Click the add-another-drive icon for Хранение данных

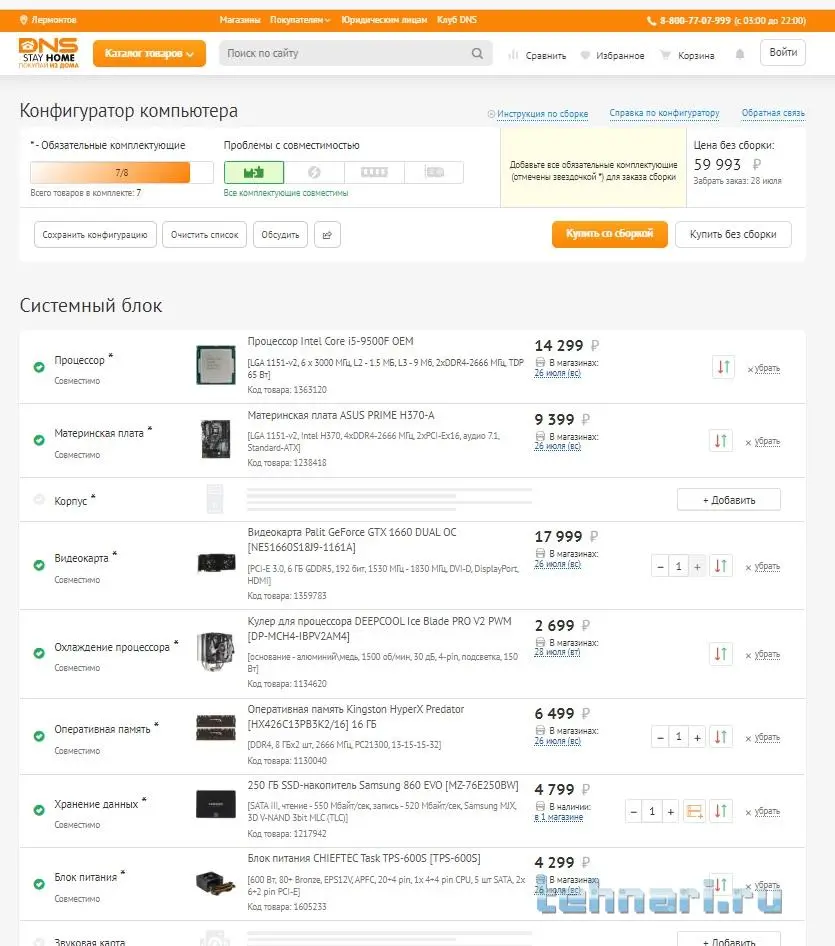coord(694,811)
